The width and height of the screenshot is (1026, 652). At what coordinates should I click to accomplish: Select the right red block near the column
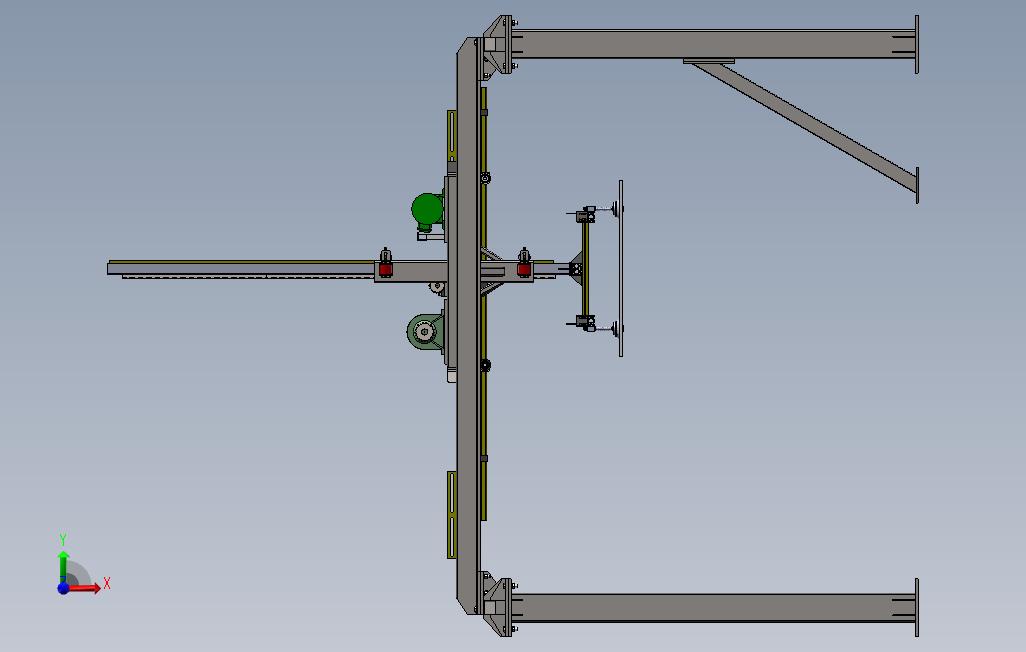click(x=523, y=269)
